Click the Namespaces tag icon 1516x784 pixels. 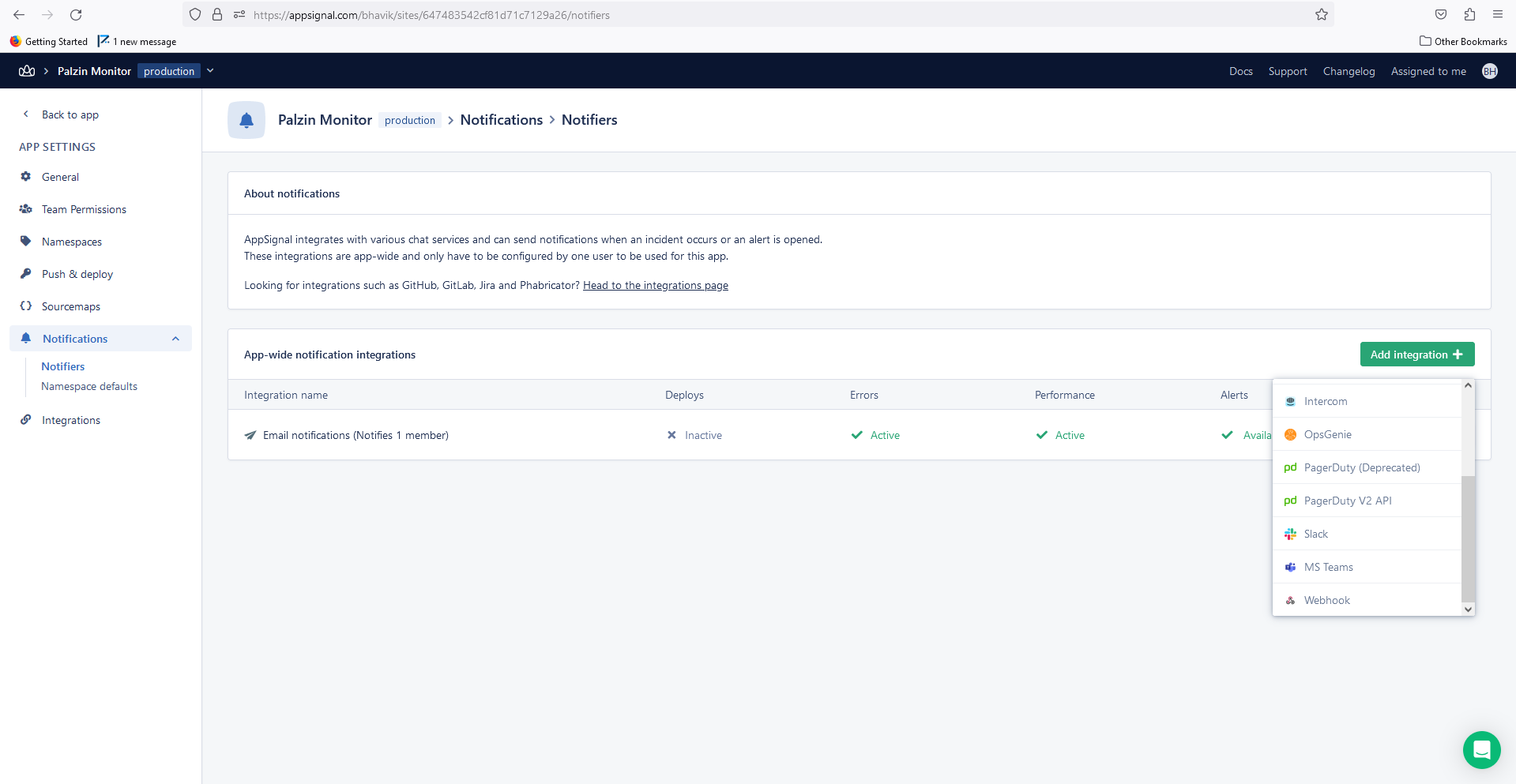click(x=26, y=242)
